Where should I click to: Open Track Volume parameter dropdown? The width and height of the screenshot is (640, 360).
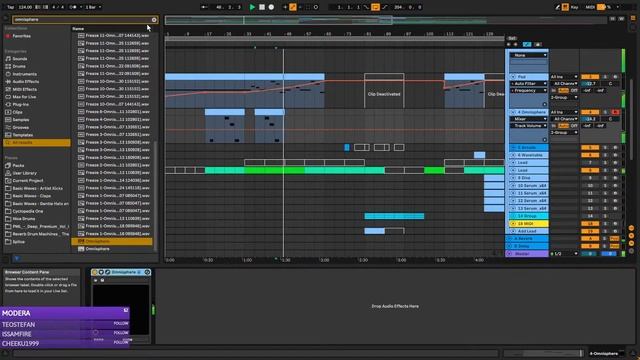click(528, 126)
